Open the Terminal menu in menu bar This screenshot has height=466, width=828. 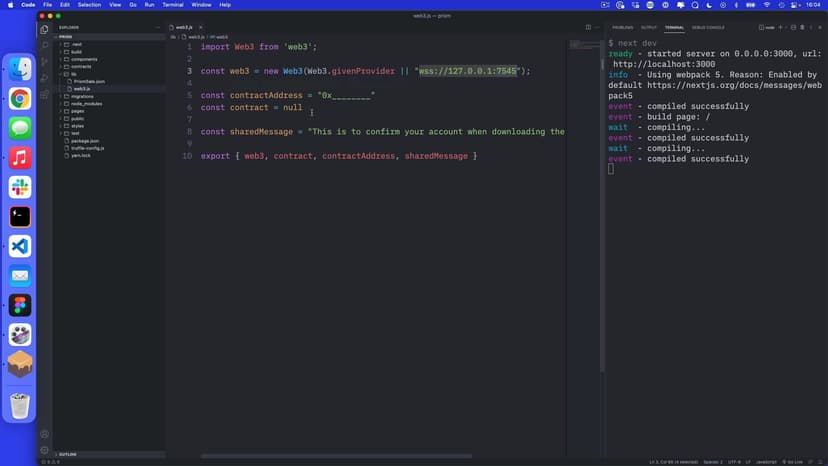pos(172,5)
